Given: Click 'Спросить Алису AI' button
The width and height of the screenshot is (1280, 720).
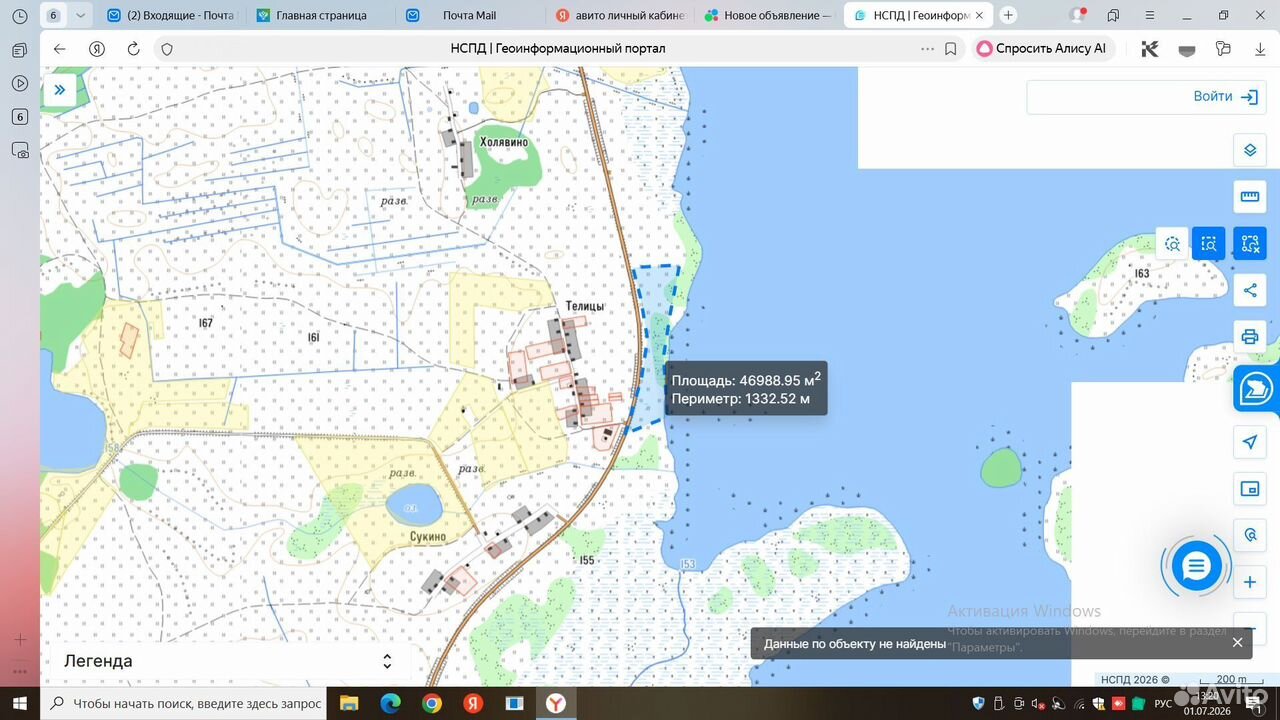Looking at the screenshot, I should [1043, 49].
